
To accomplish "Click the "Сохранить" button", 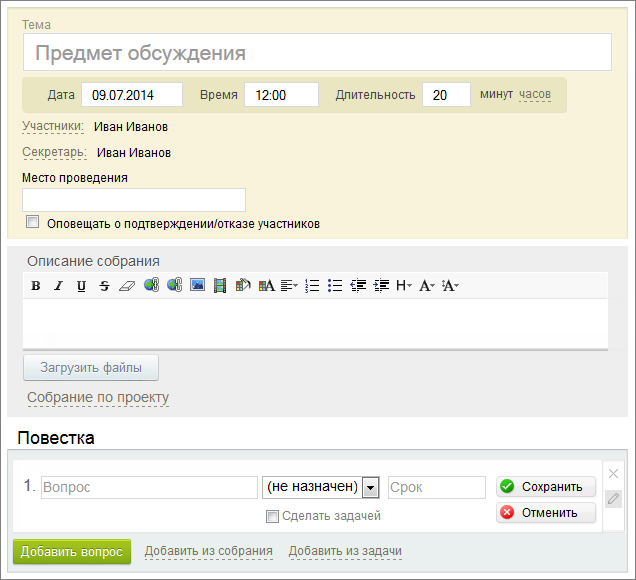I will click(x=546, y=486).
